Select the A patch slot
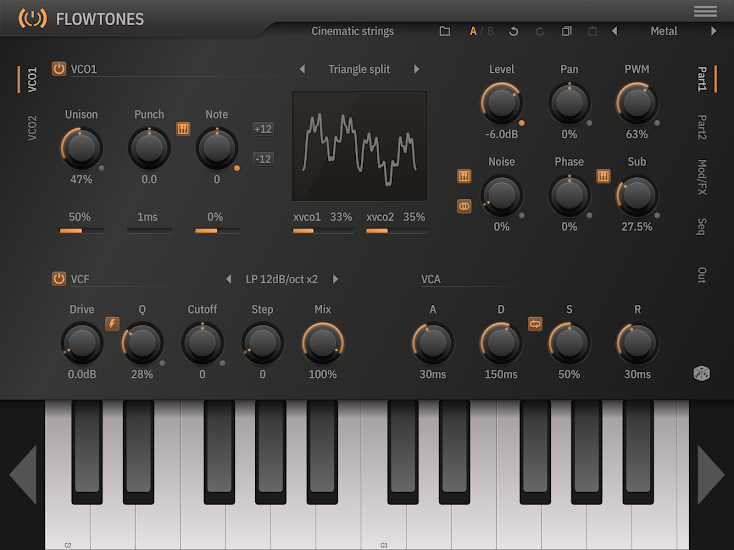 click(473, 31)
